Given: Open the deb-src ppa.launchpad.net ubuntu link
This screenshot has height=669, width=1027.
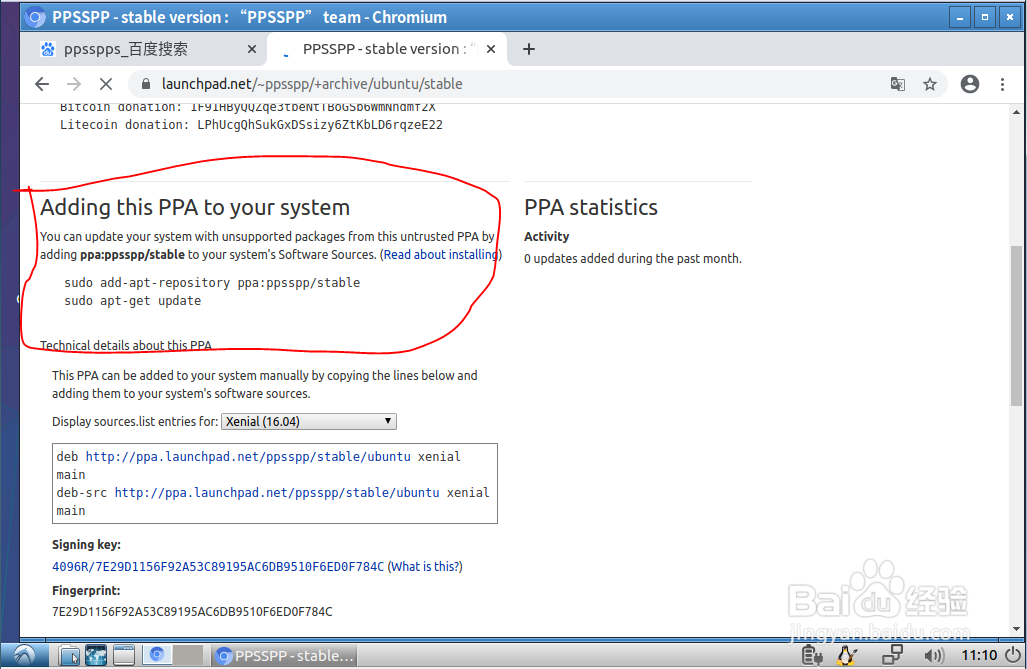Looking at the screenshot, I should 277,493.
